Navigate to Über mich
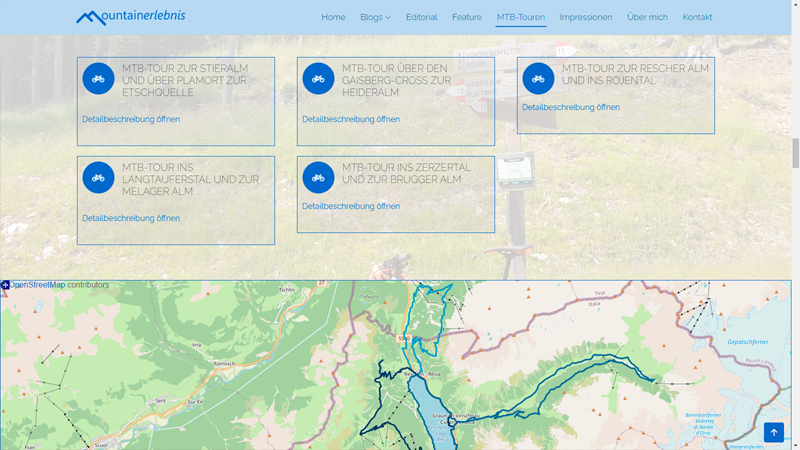Viewport: 800px width, 450px height. [x=647, y=17]
